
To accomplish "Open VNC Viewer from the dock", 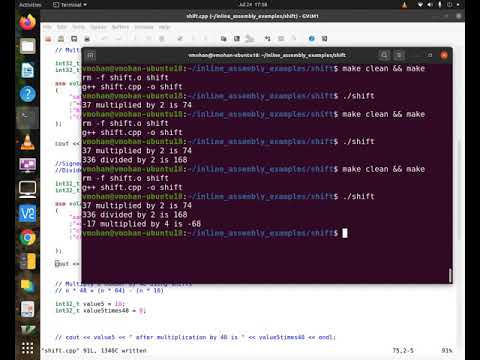I will (27, 213).
